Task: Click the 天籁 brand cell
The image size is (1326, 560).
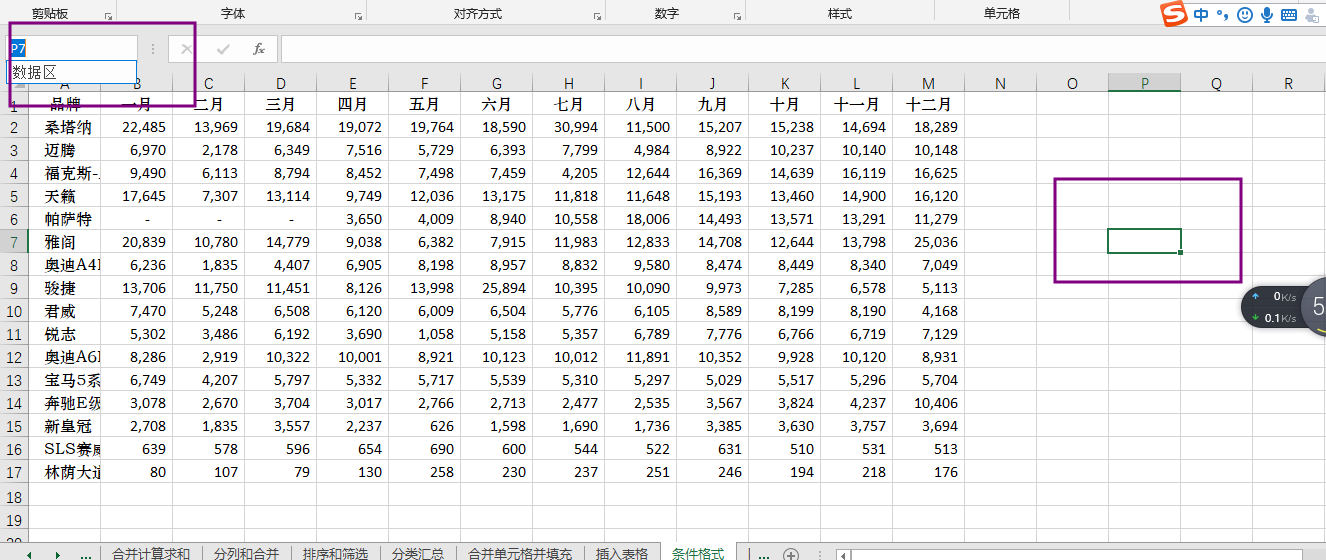Action: (65, 196)
